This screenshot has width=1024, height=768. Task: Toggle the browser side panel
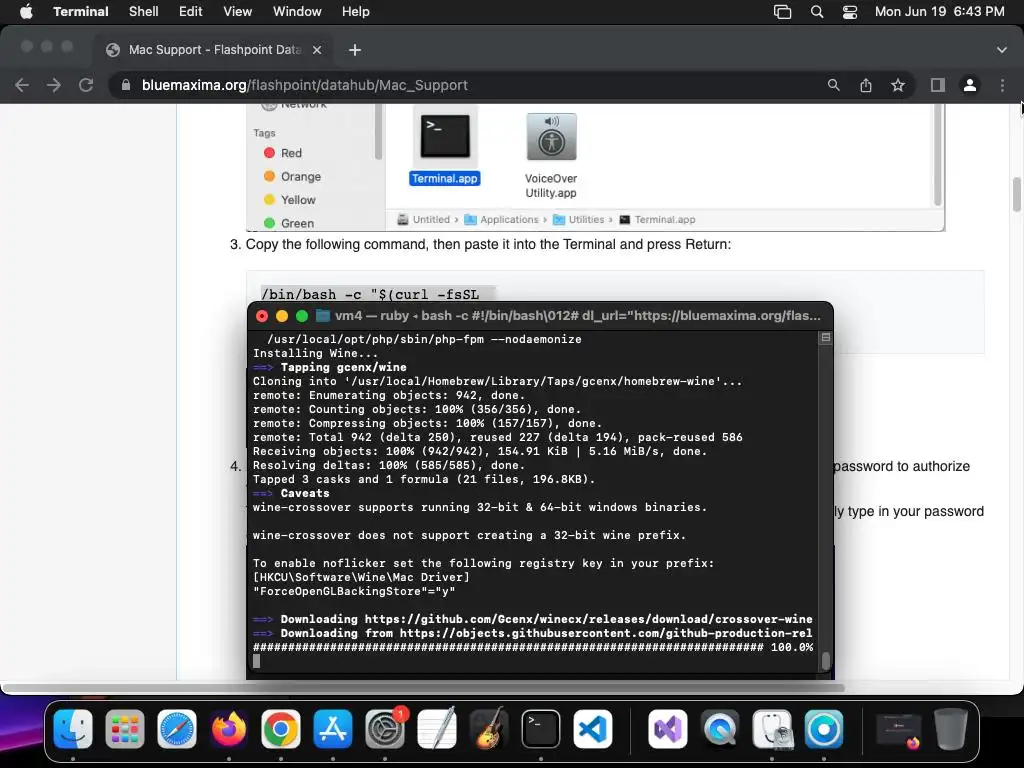pos(938,85)
